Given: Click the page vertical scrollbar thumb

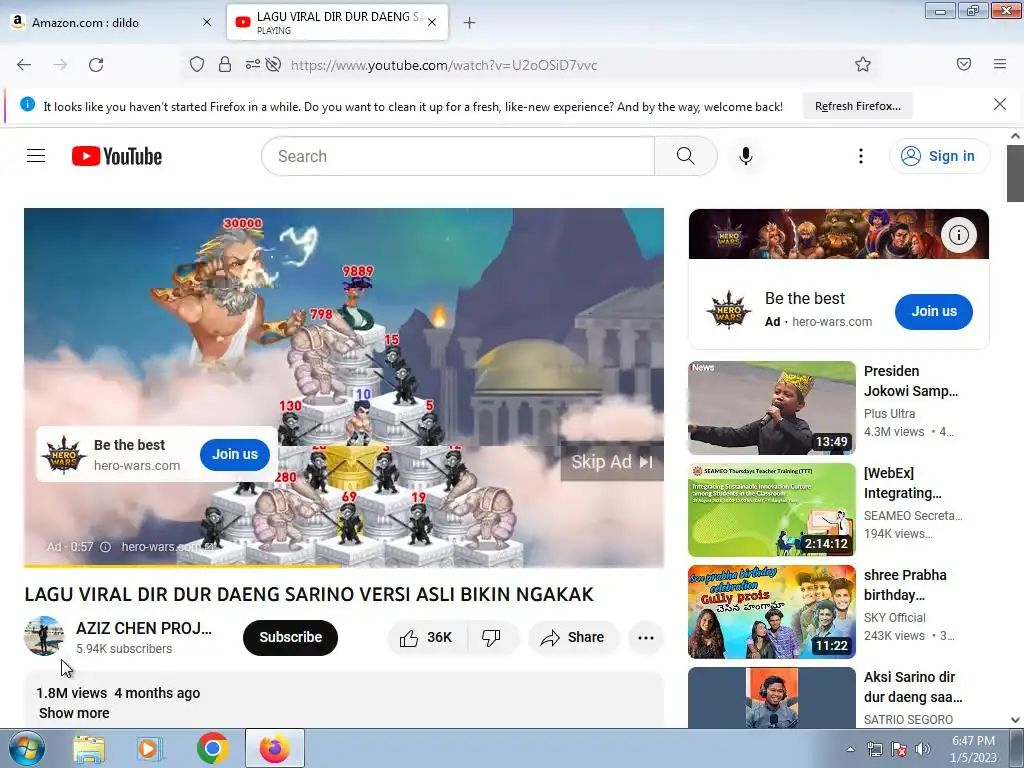Looking at the screenshot, I should tap(1015, 173).
